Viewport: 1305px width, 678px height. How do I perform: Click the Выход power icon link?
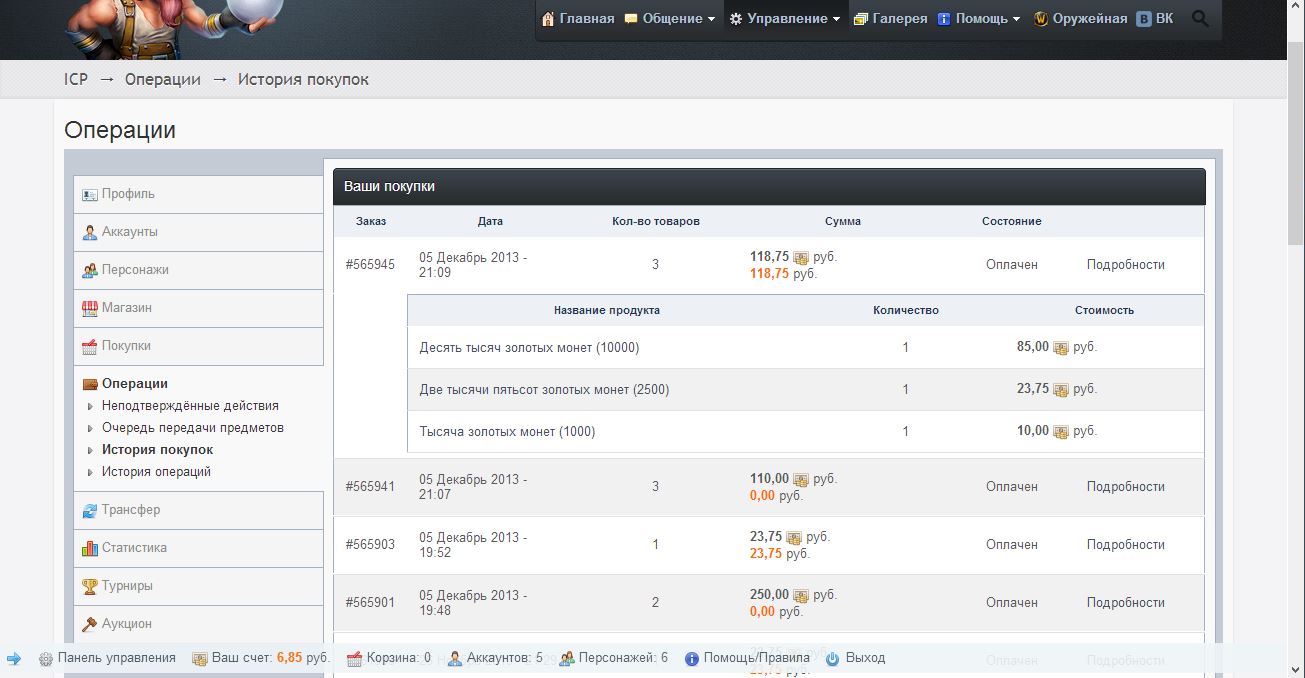tap(855, 658)
